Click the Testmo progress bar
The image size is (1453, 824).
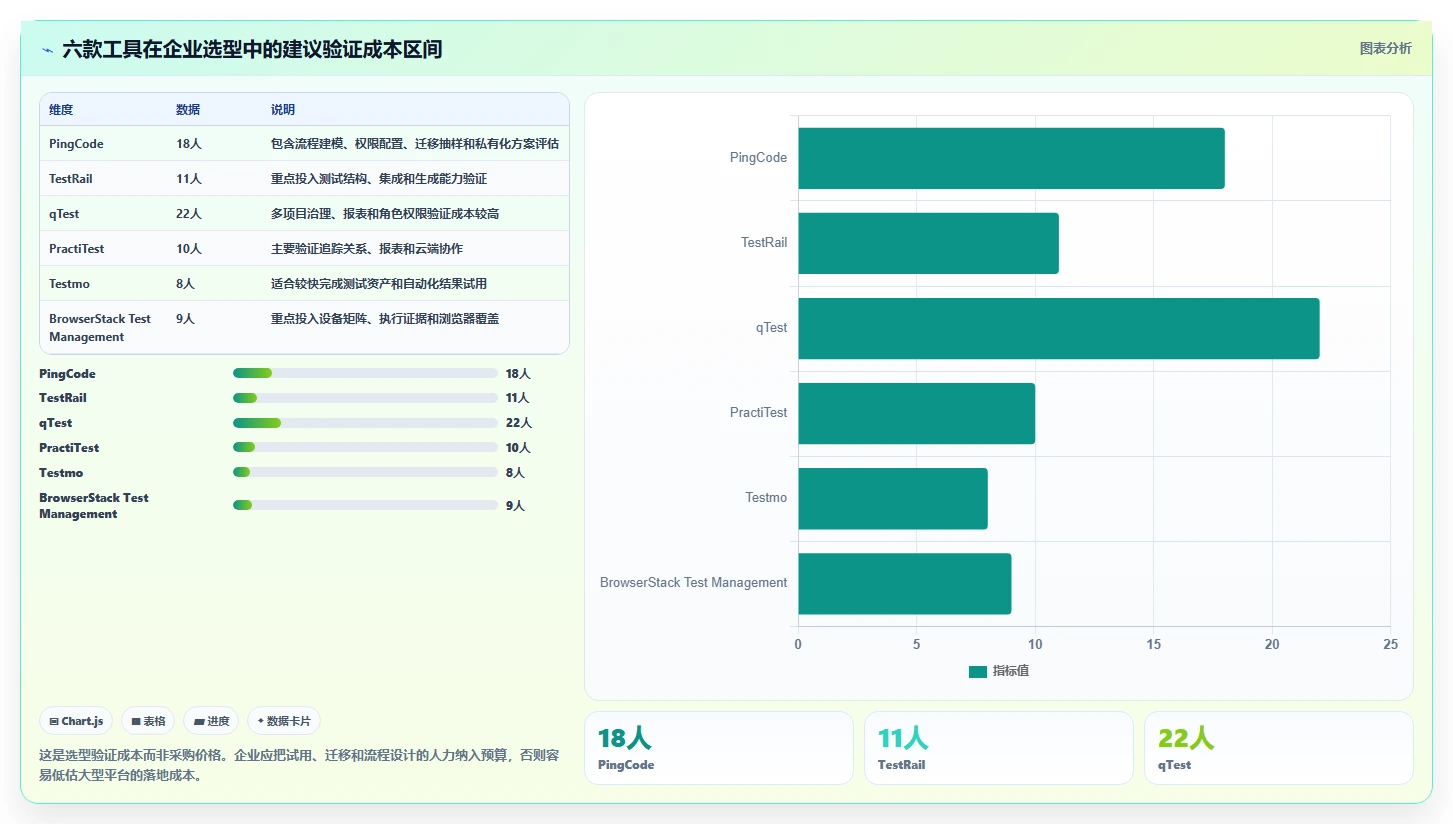click(x=365, y=472)
